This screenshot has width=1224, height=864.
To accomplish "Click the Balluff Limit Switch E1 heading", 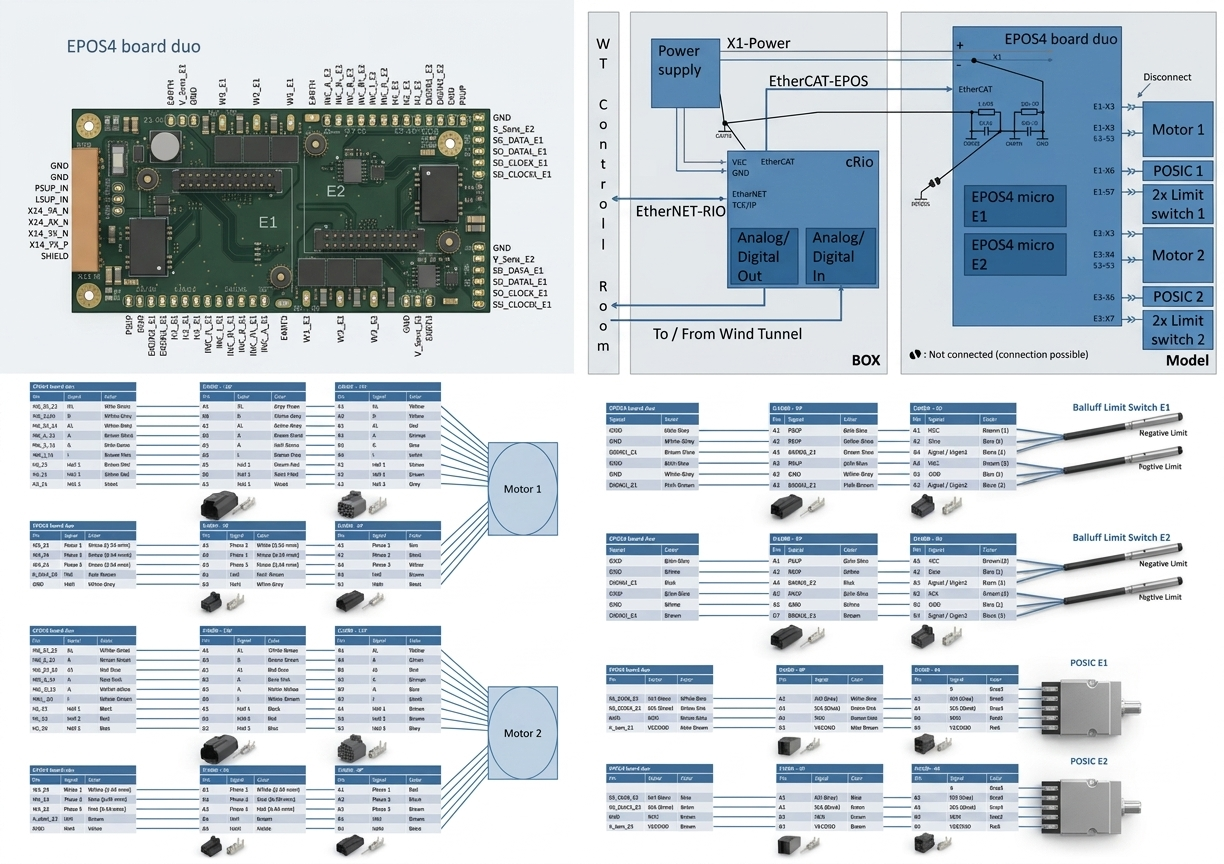I will pyautogui.click(x=1121, y=408).
